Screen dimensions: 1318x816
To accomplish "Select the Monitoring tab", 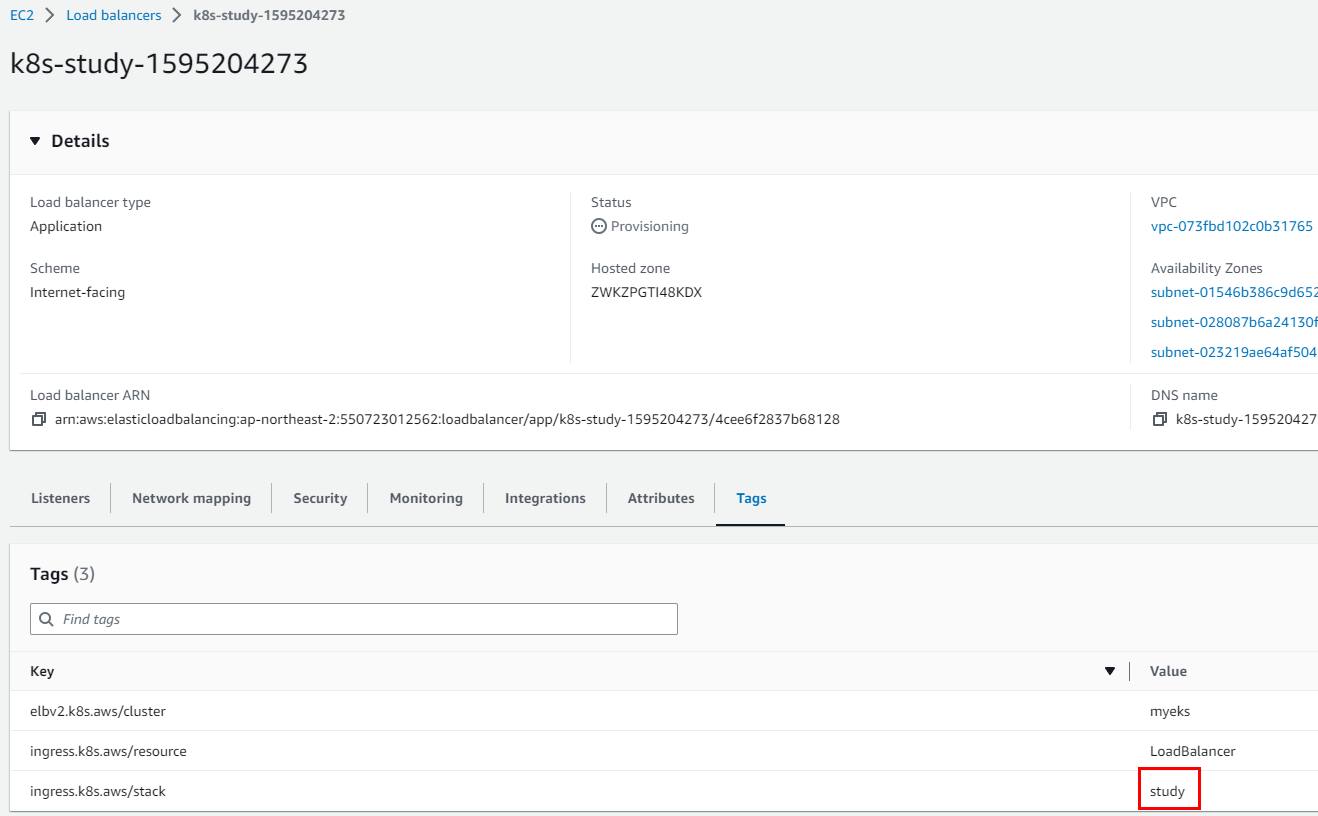I will 426,498.
